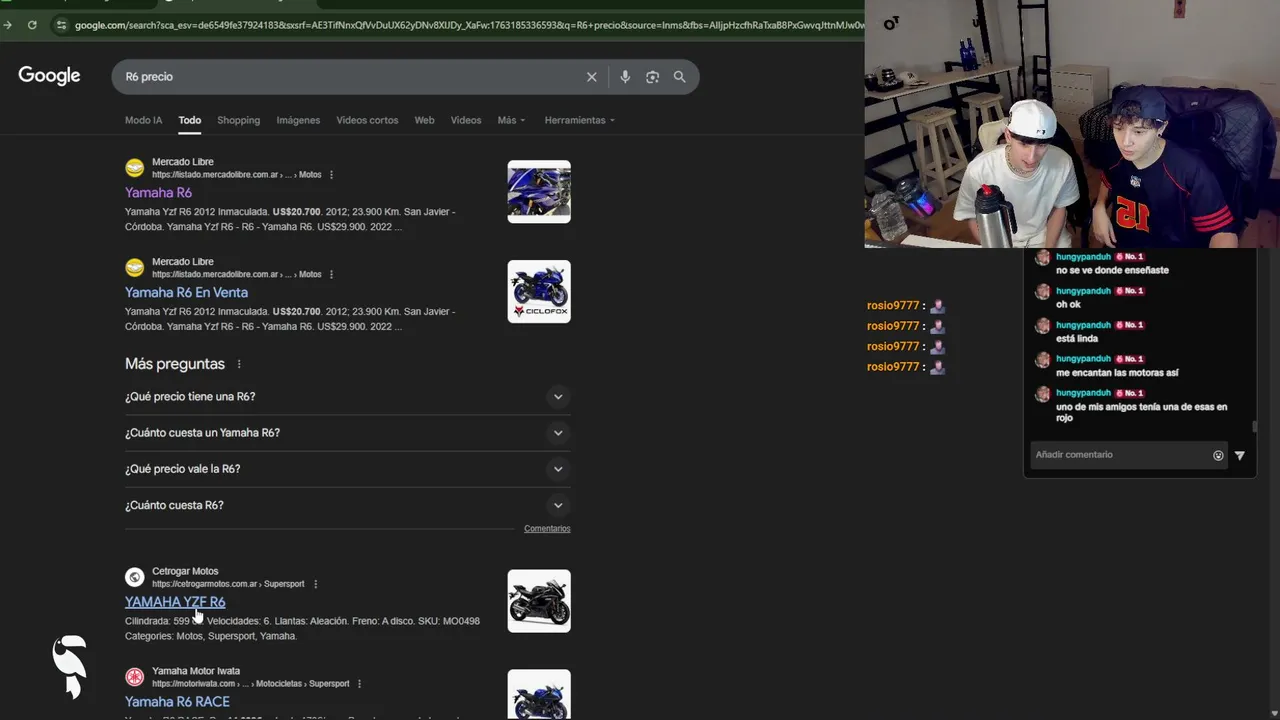Click chat message 'no se ve donde enseñaste'
1280x720 pixels.
tap(1112, 270)
